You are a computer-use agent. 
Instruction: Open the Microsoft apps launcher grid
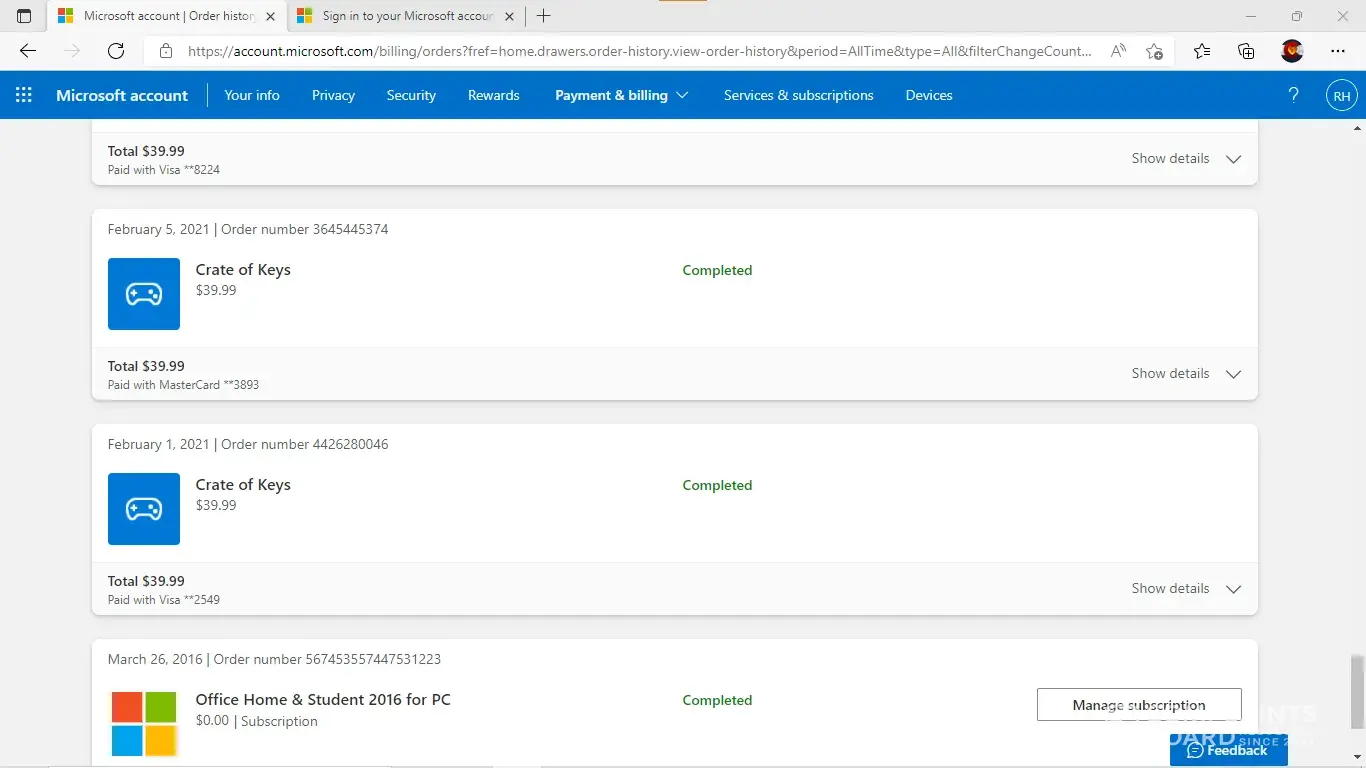pos(24,95)
